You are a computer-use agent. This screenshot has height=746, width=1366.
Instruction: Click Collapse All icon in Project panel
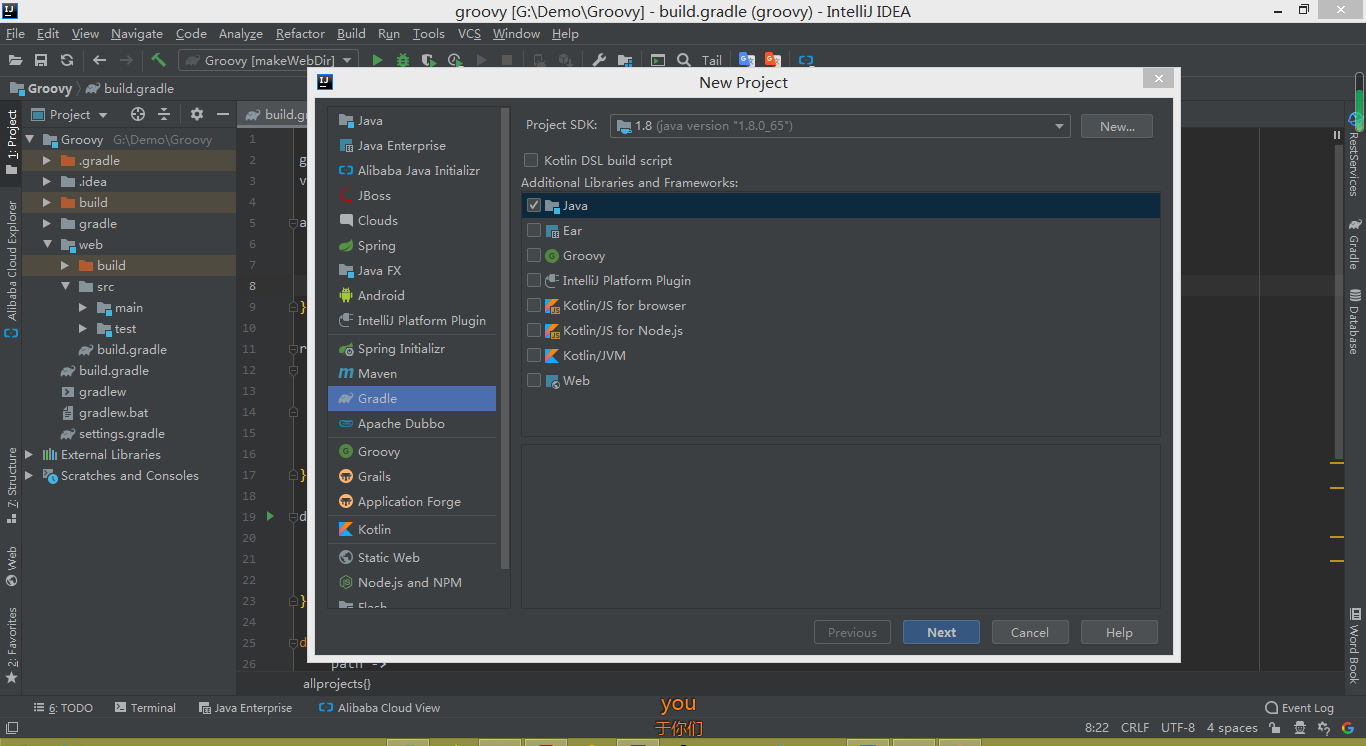[x=164, y=114]
